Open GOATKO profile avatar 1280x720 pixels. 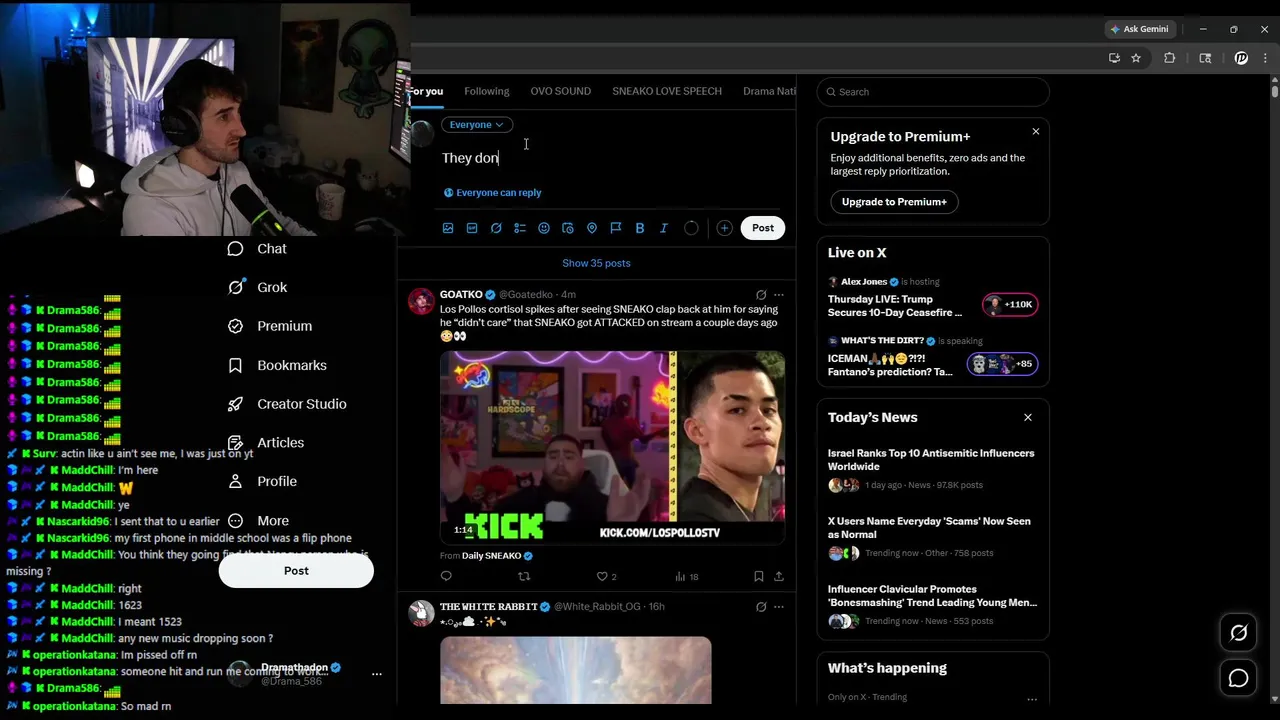tap(421, 302)
